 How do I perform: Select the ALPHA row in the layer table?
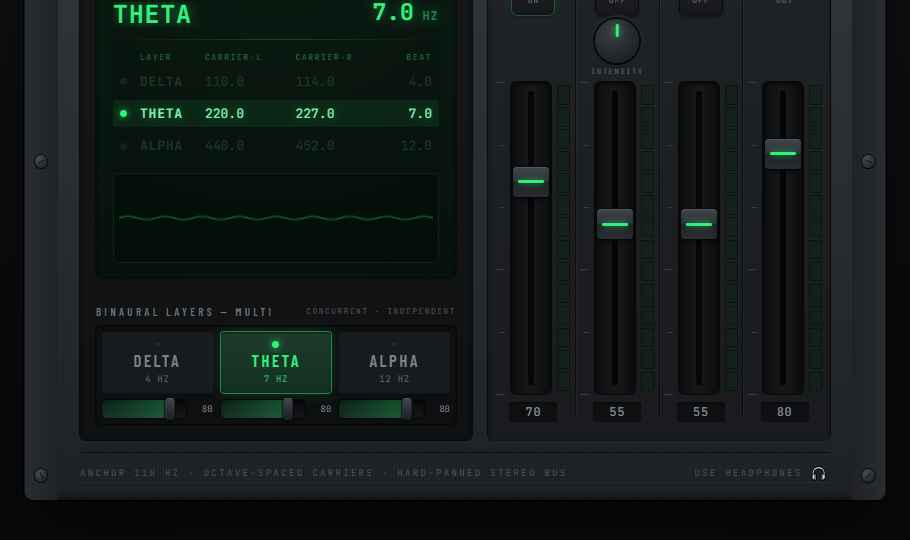click(x=276, y=146)
